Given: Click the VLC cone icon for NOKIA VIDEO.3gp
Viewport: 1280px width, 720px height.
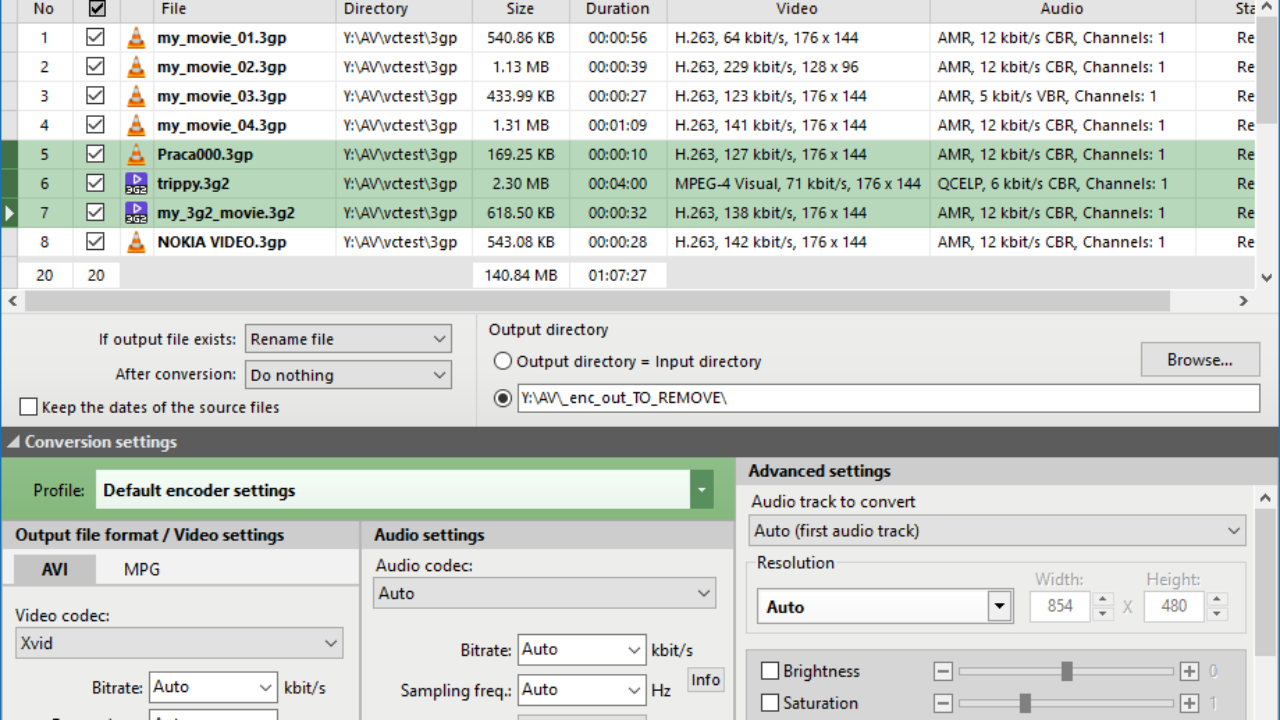Looking at the screenshot, I should [x=136, y=242].
